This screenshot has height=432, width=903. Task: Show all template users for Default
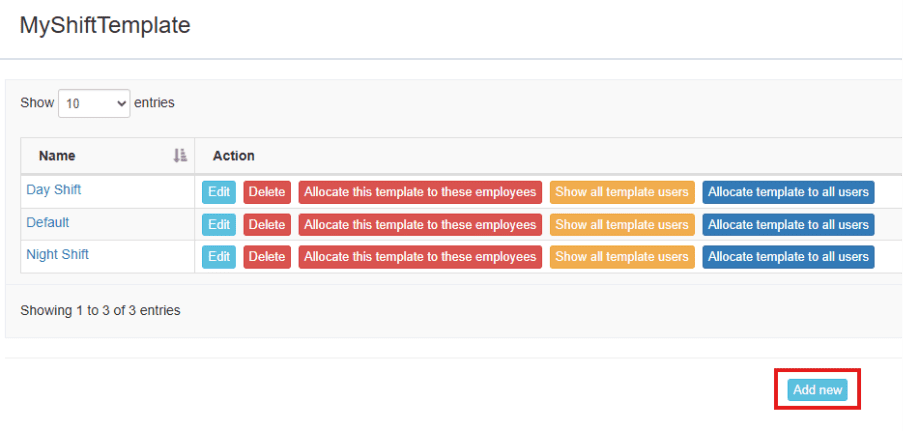pos(622,225)
